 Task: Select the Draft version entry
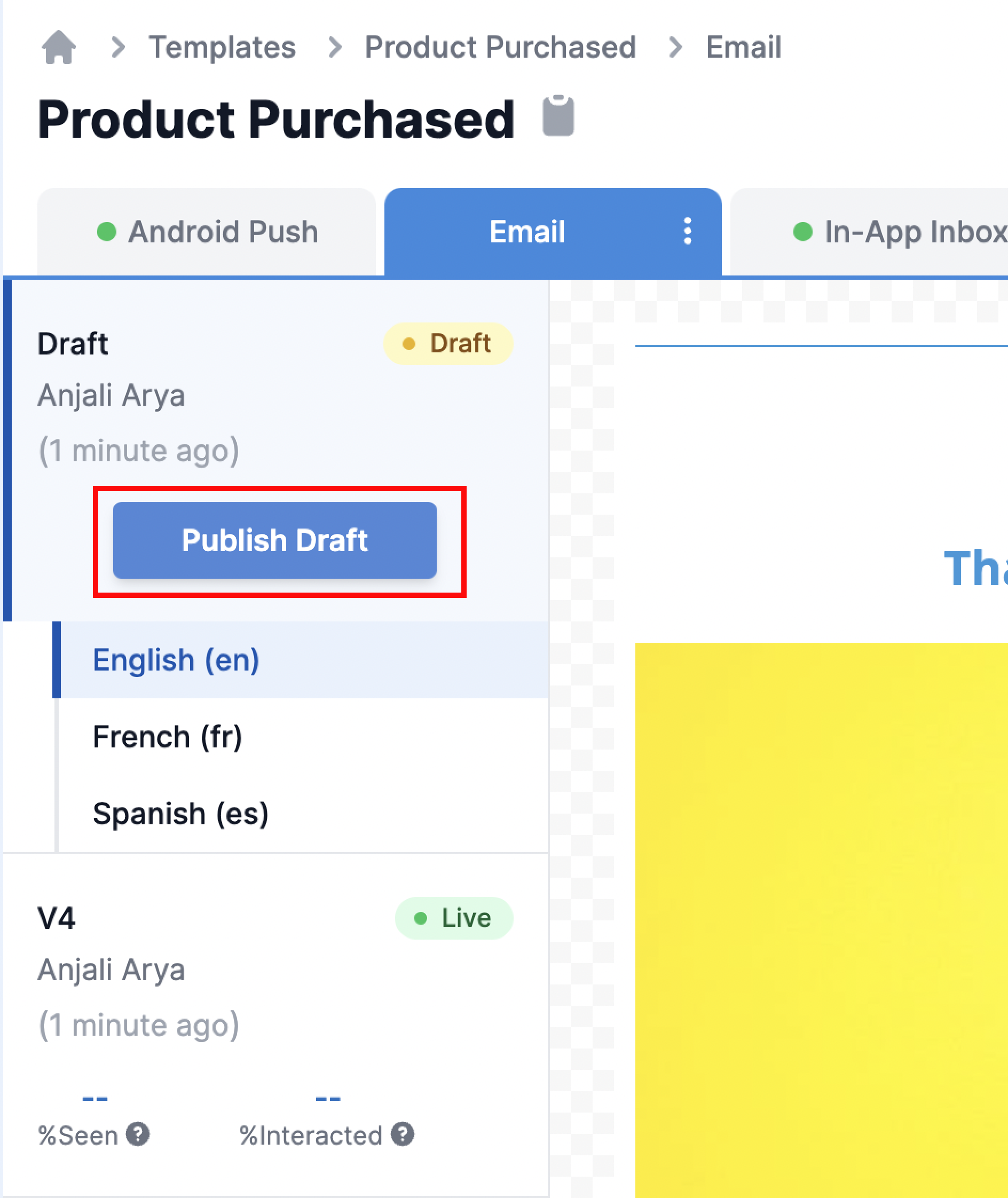(x=275, y=394)
